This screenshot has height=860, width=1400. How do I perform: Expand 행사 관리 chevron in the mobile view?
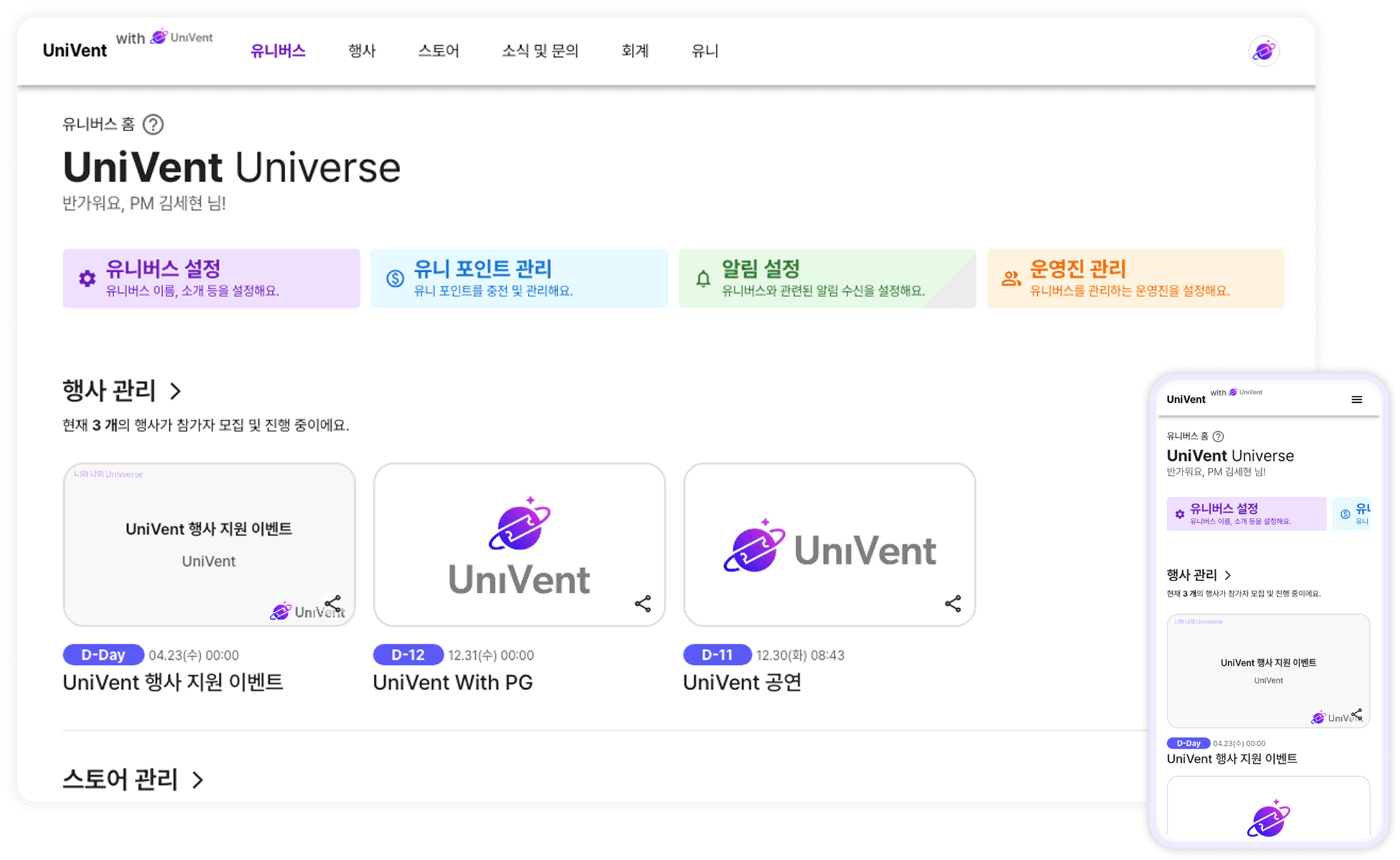(1229, 575)
